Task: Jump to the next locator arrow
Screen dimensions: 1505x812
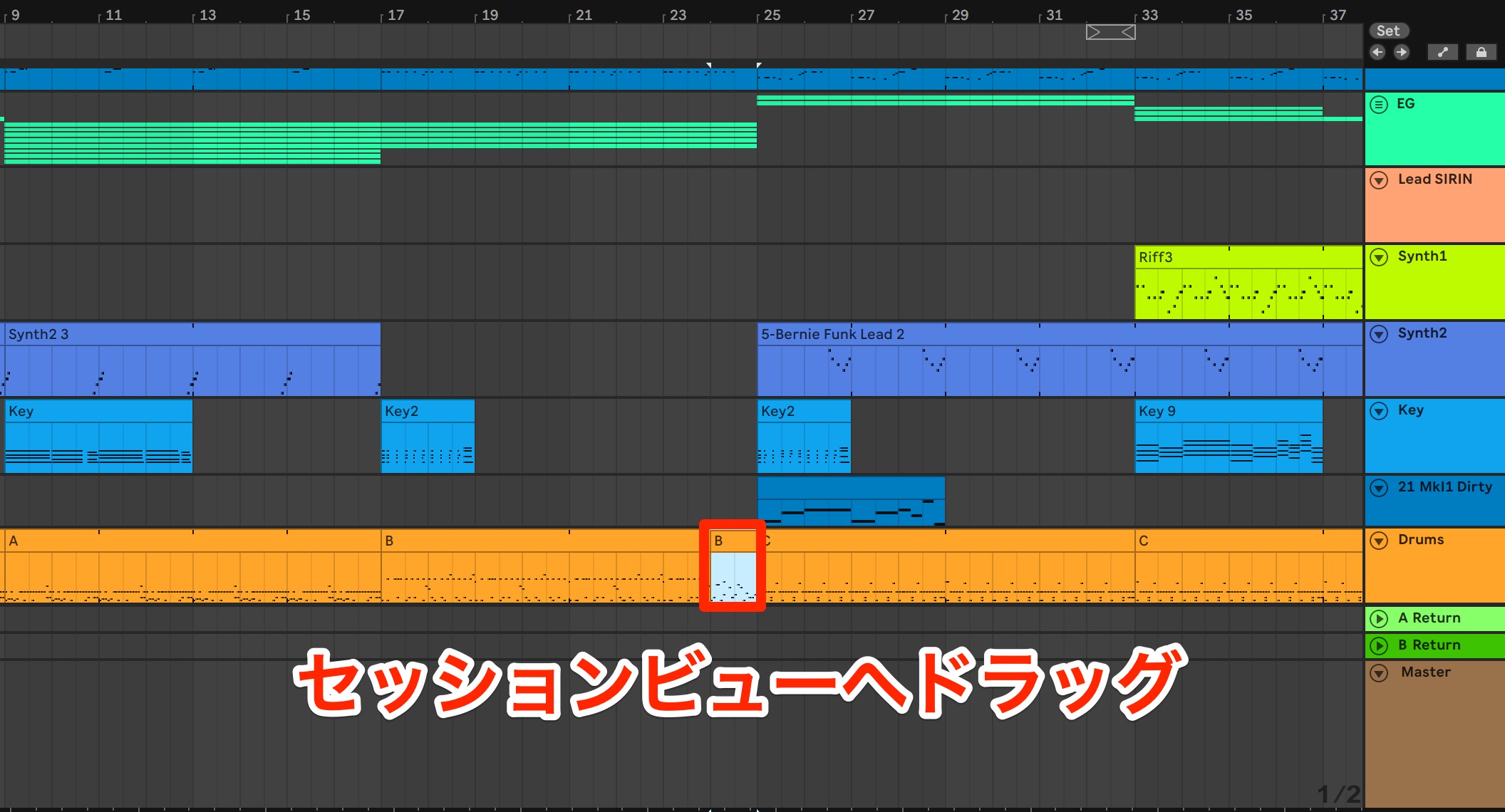Action: click(x=1402, y=52)
